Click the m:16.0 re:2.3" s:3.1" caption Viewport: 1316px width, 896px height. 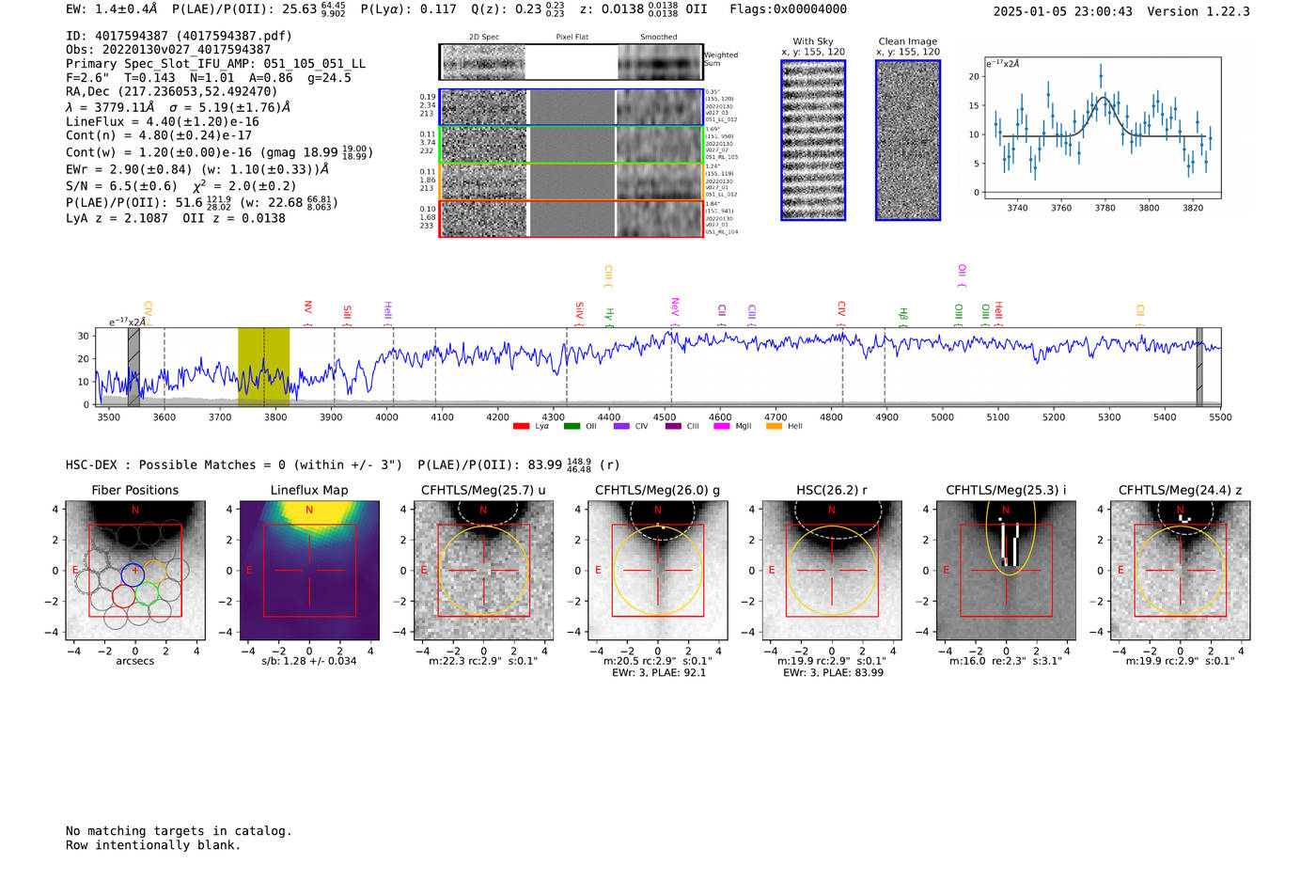tap(1006, 662)
